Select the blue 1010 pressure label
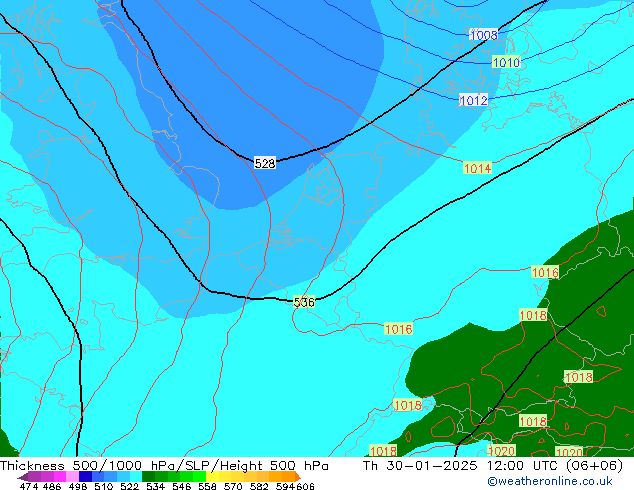Screen dimensions: 634x490 506,63
